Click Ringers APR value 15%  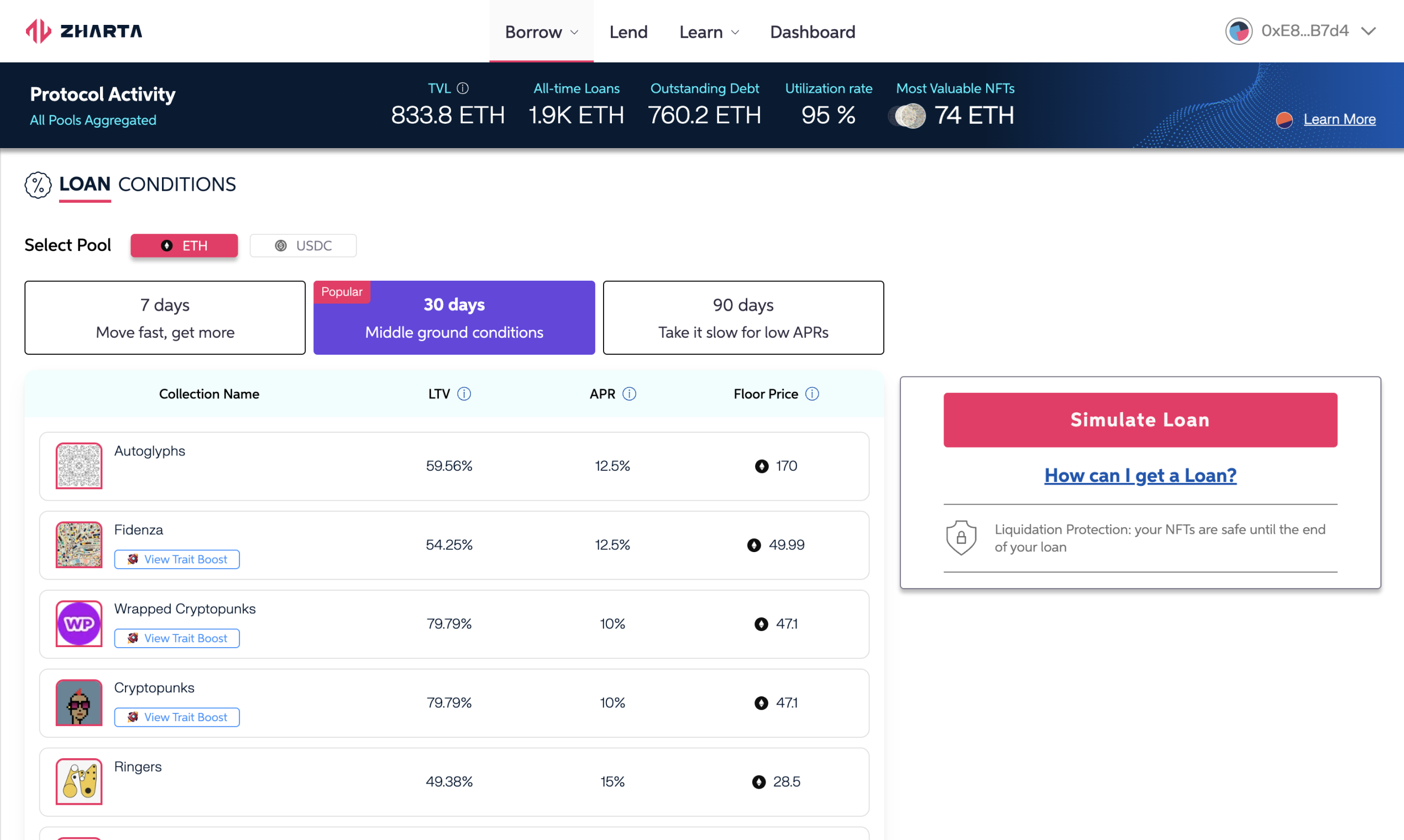pyautogui.click(x=612, y=782)
